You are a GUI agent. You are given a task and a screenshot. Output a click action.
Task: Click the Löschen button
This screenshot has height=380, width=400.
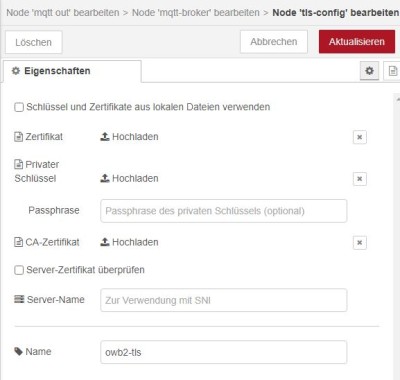(x=34, y=42)
